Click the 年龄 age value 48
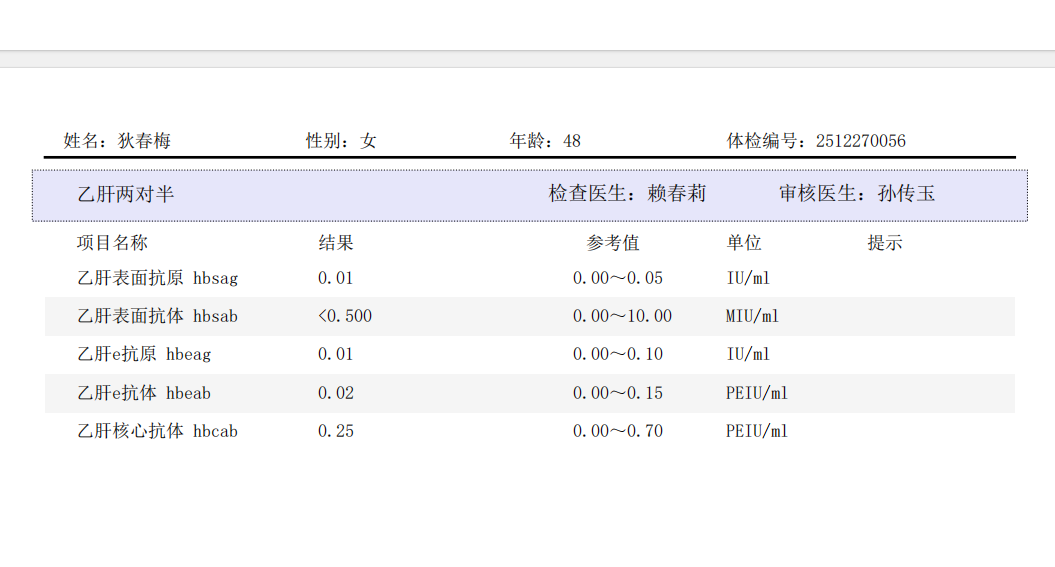Viewport: 1055px width, 567px height. click(571, 141)
